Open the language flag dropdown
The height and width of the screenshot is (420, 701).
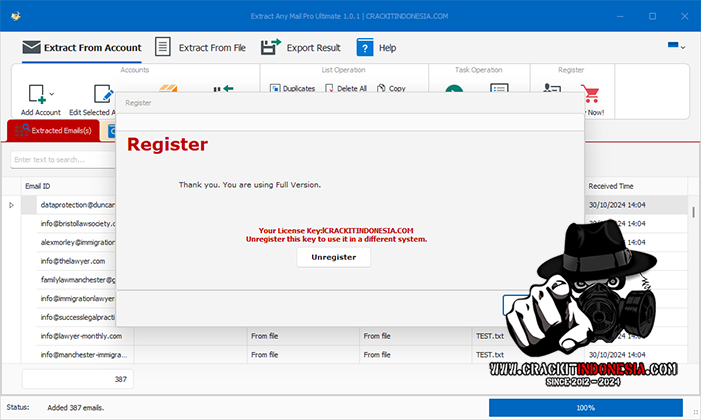[676, 47]
